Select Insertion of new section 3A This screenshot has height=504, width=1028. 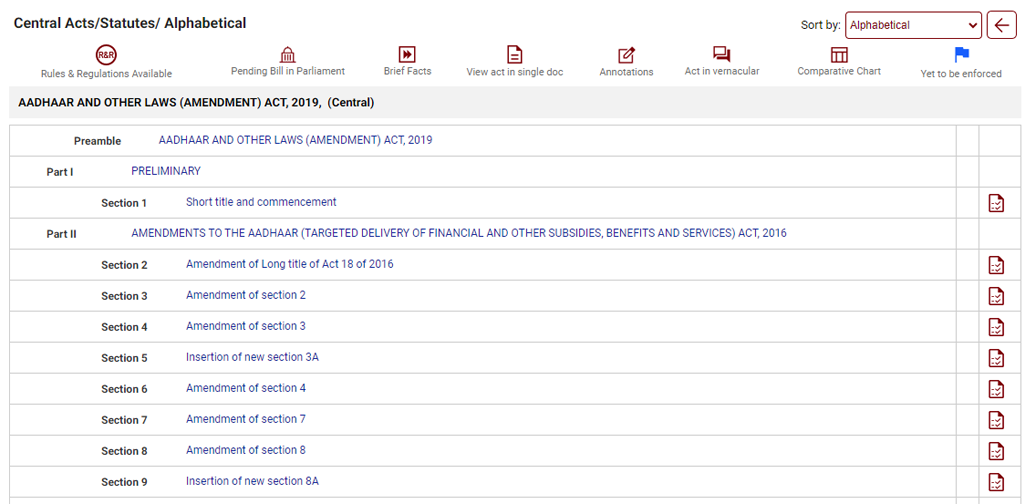[252, 357]
